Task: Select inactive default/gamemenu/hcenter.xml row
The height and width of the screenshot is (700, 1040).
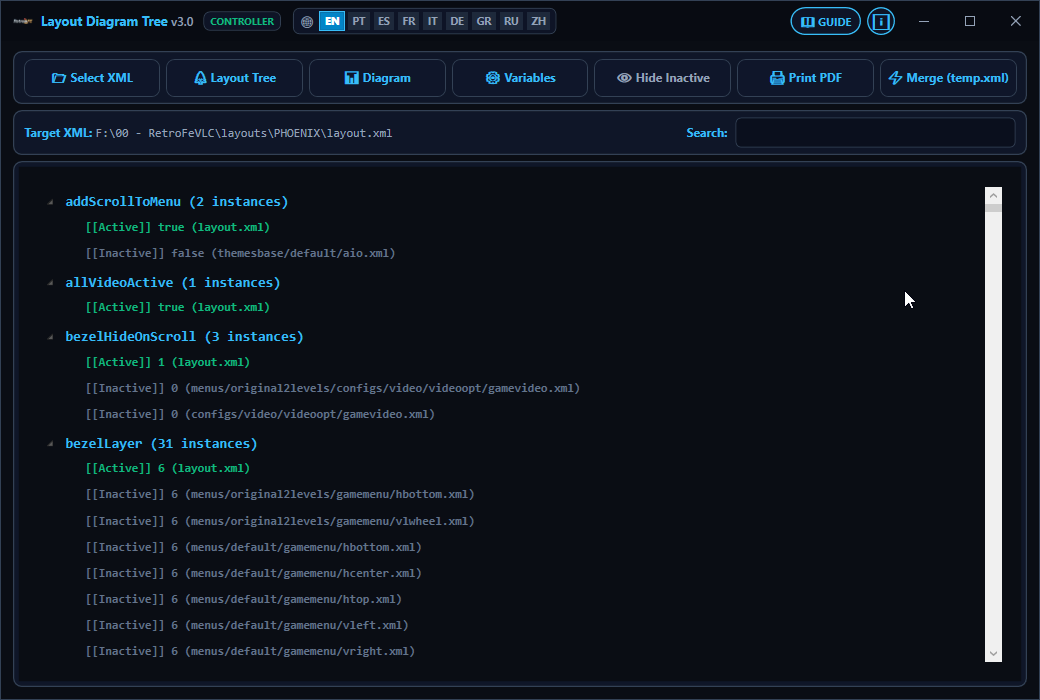Action: 253,573
